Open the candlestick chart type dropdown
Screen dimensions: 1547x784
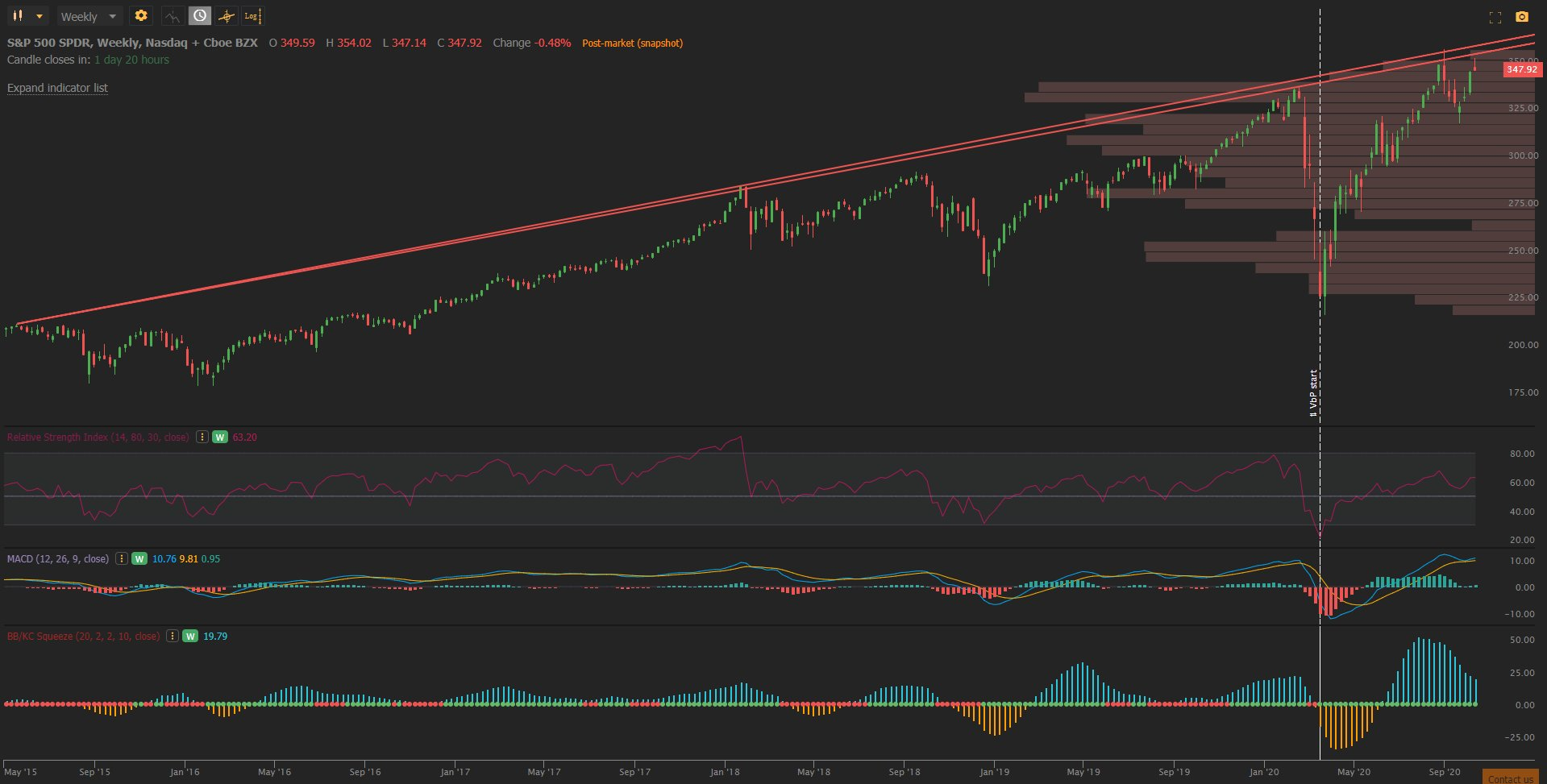click(27, 16)
